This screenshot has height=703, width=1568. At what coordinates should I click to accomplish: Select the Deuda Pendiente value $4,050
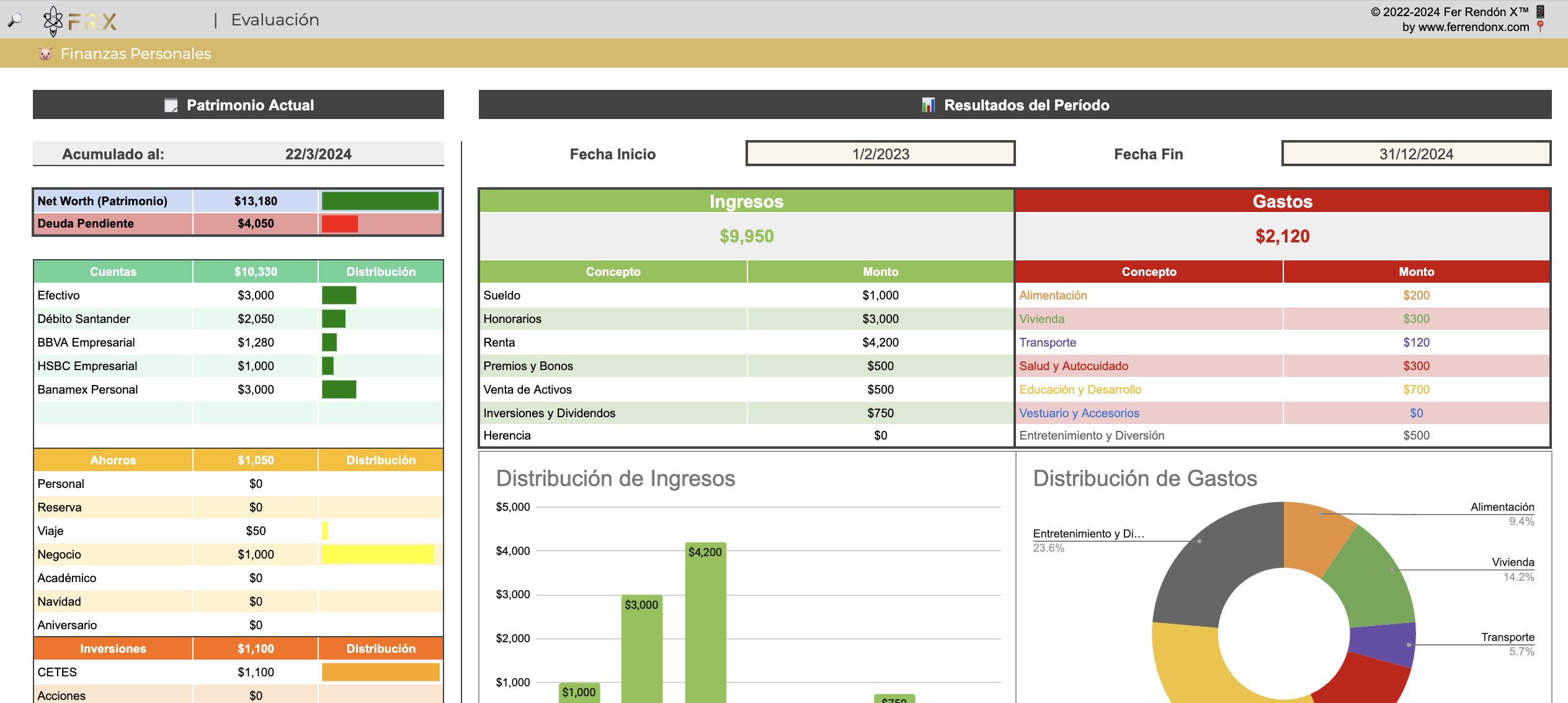(x=256, y=223)
